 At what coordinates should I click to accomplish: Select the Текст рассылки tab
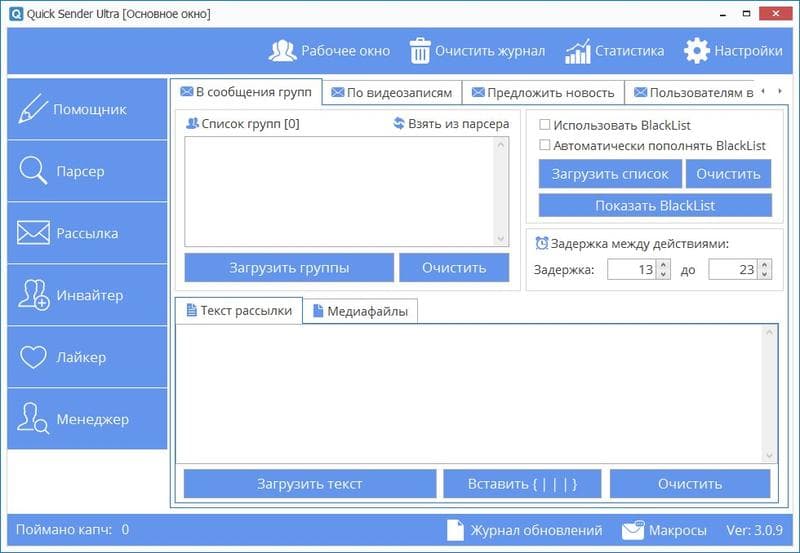click(x=239, y=310)
